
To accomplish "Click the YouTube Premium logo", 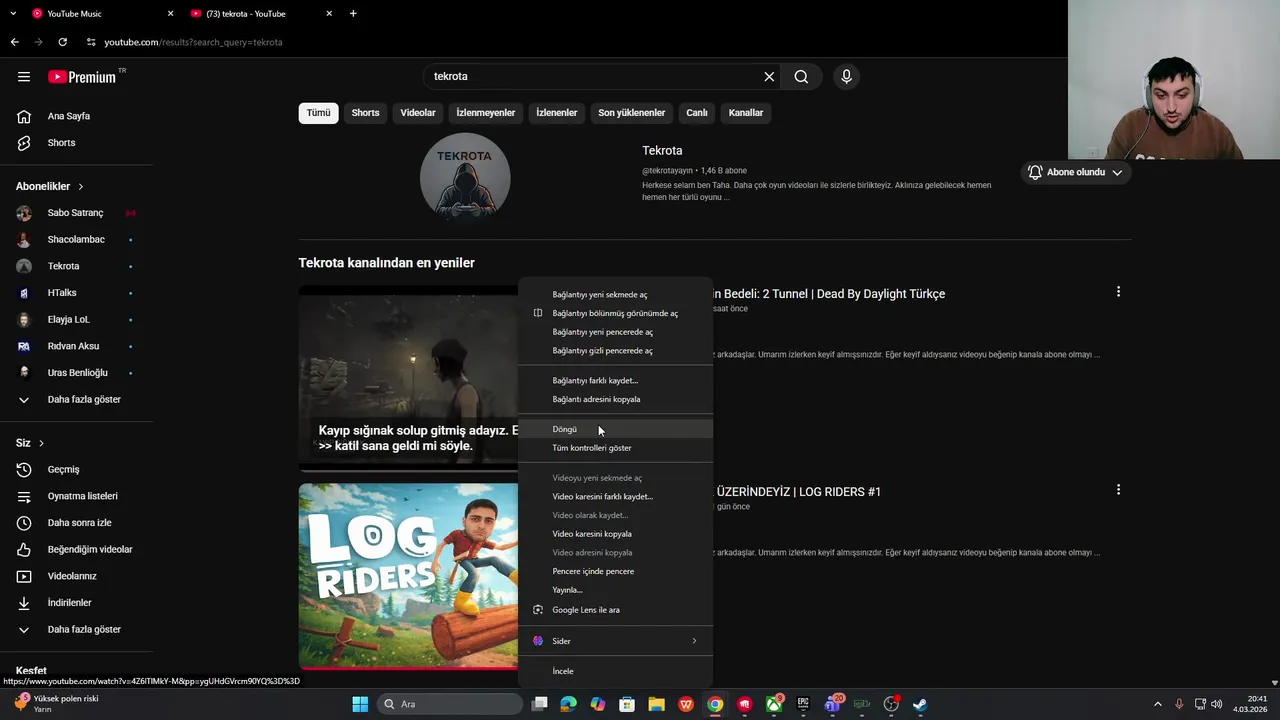I will [84, 77].
